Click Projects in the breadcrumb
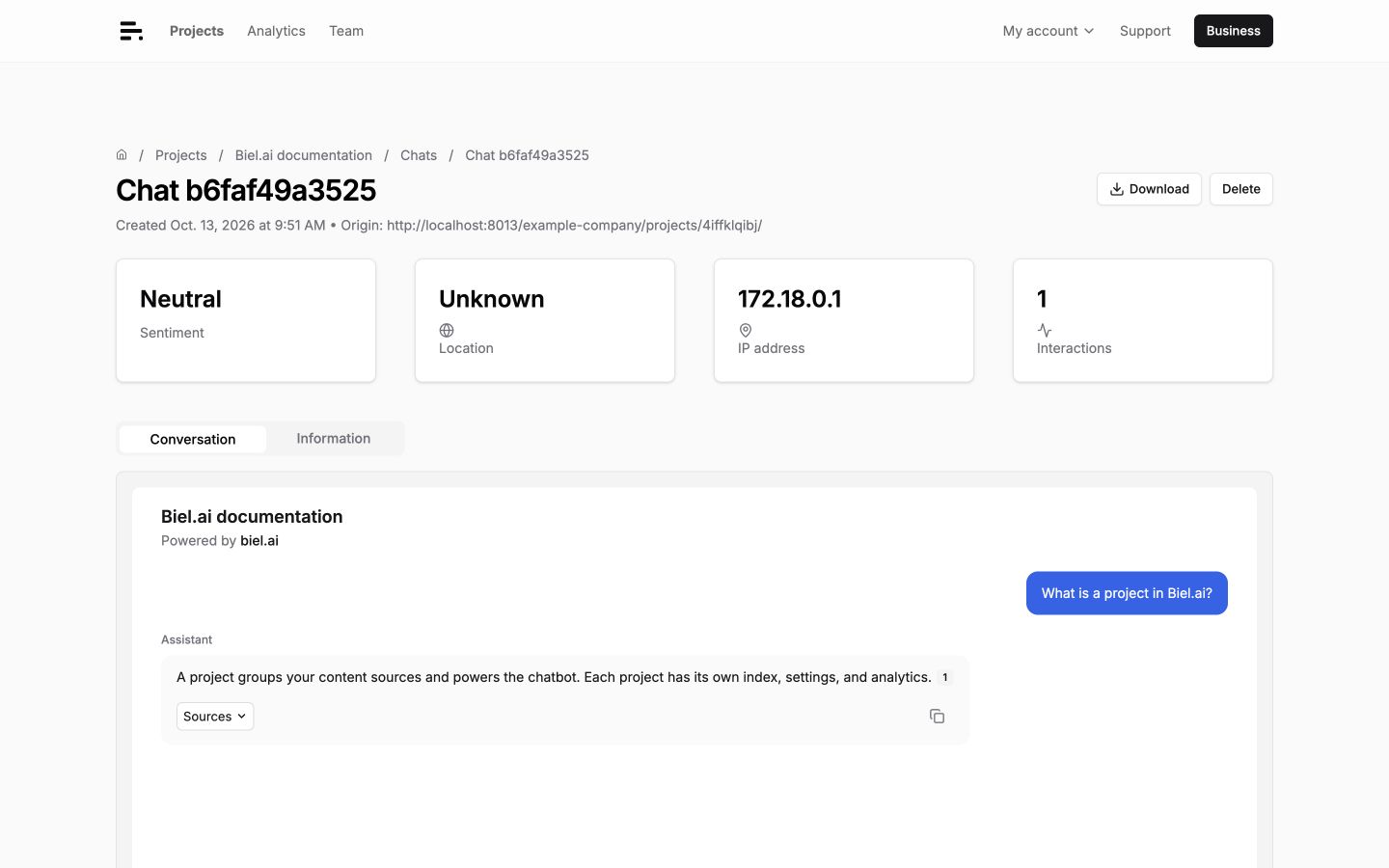1389x868 pixels. pos(181,155)
